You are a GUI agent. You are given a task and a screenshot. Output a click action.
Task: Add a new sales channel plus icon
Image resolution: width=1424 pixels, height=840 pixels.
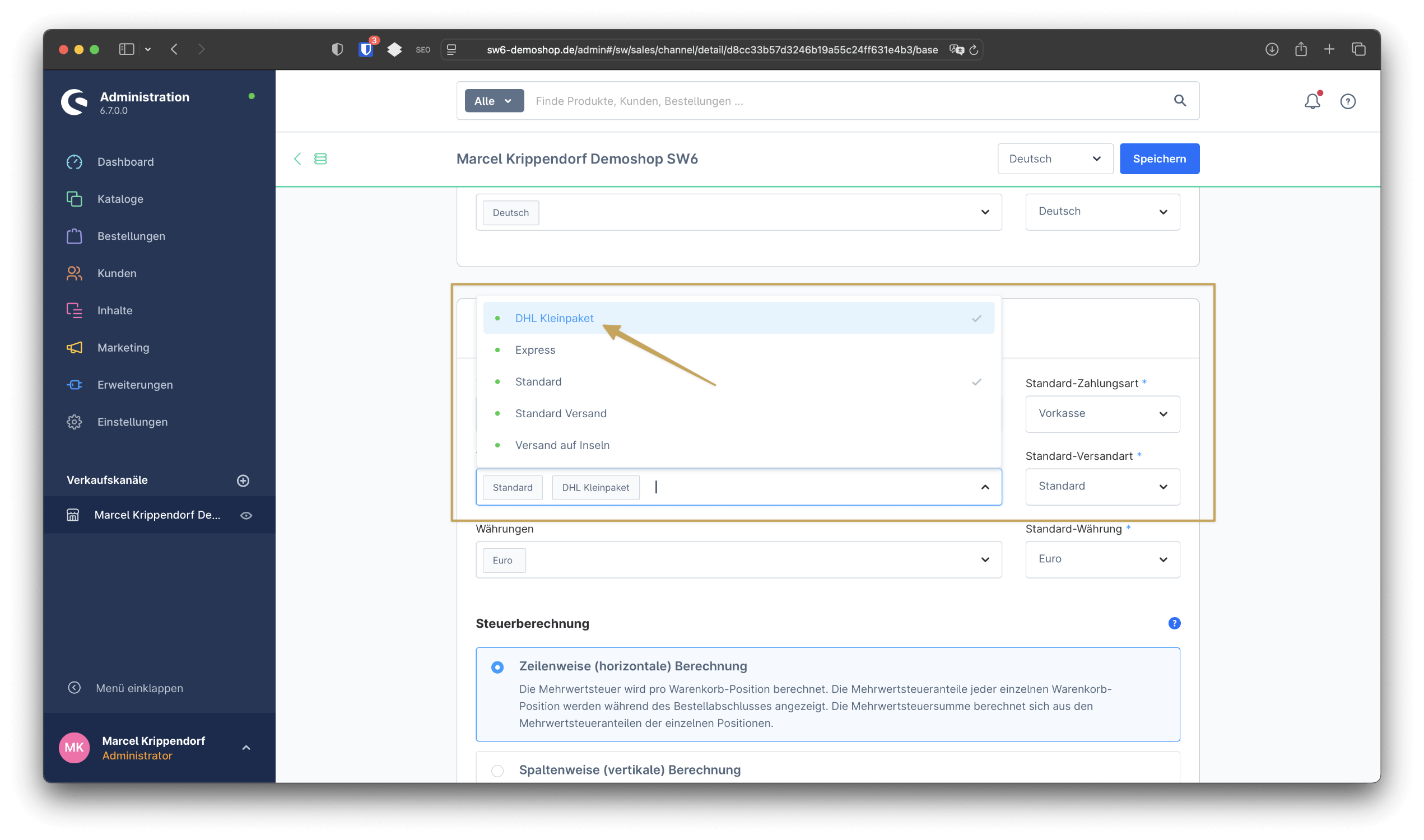point(243,480)
